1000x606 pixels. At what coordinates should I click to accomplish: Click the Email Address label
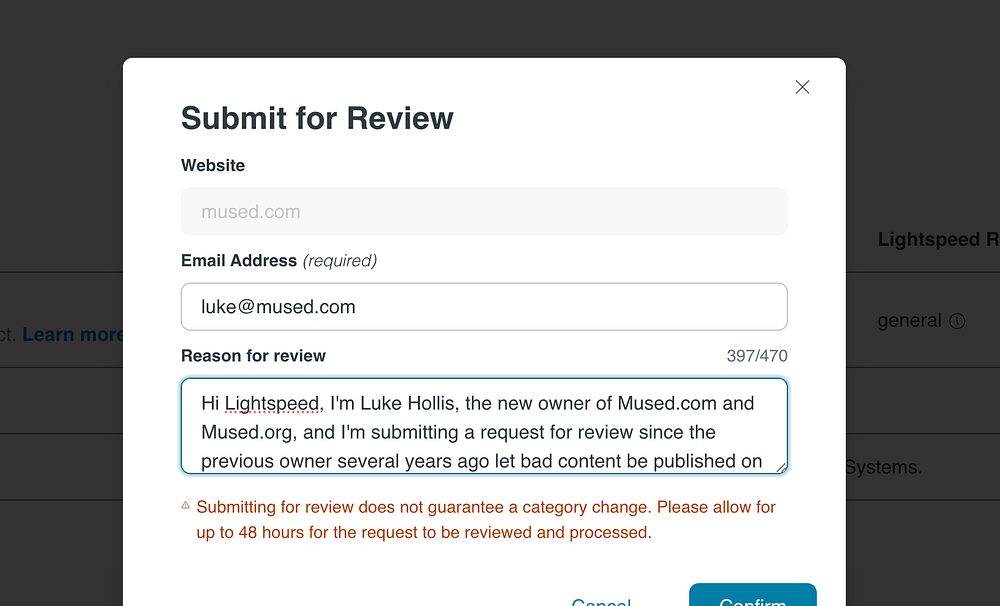[x=239, y=261]
